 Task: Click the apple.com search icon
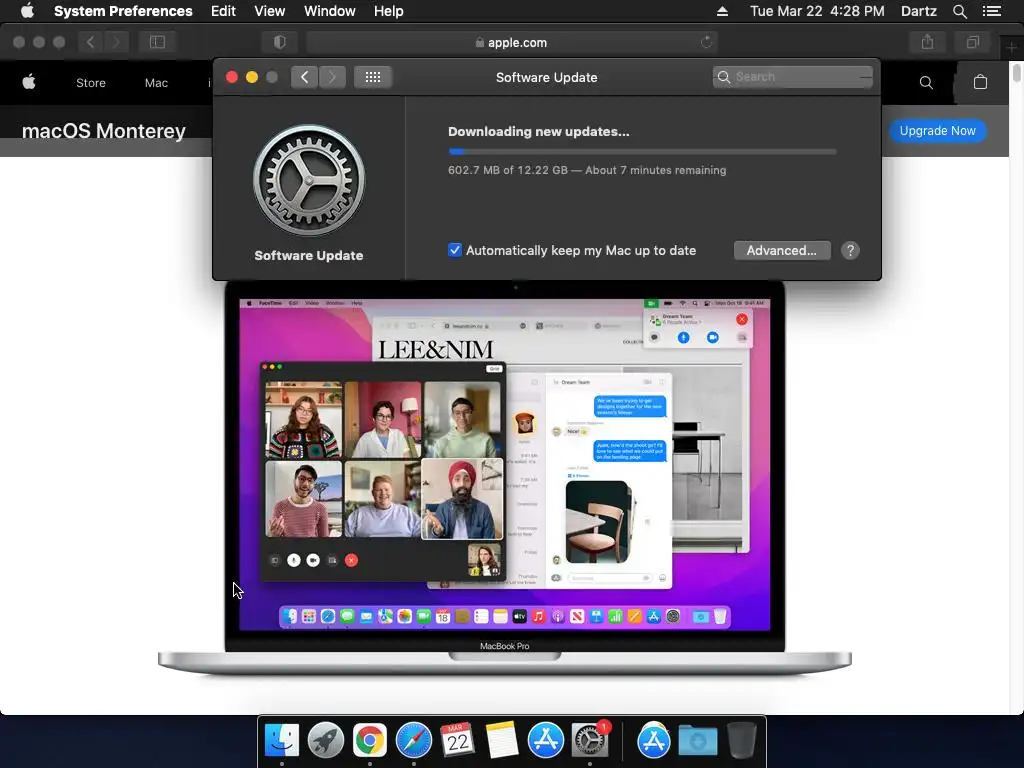[926, 82]
